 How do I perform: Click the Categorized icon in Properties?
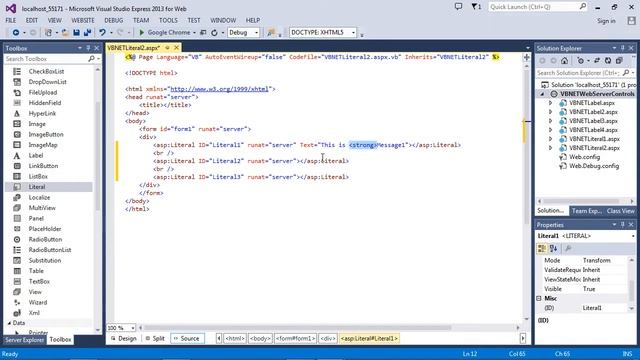point(542,248)
